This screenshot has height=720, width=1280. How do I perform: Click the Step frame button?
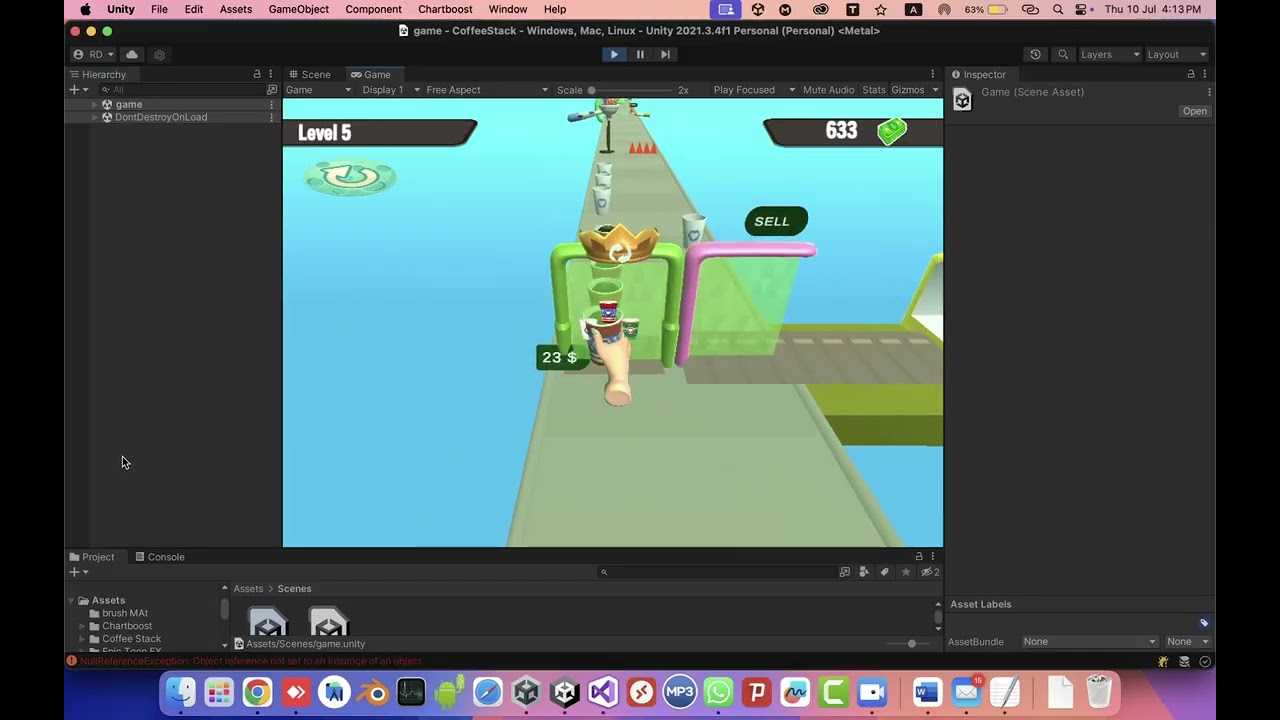click(665, 54)
